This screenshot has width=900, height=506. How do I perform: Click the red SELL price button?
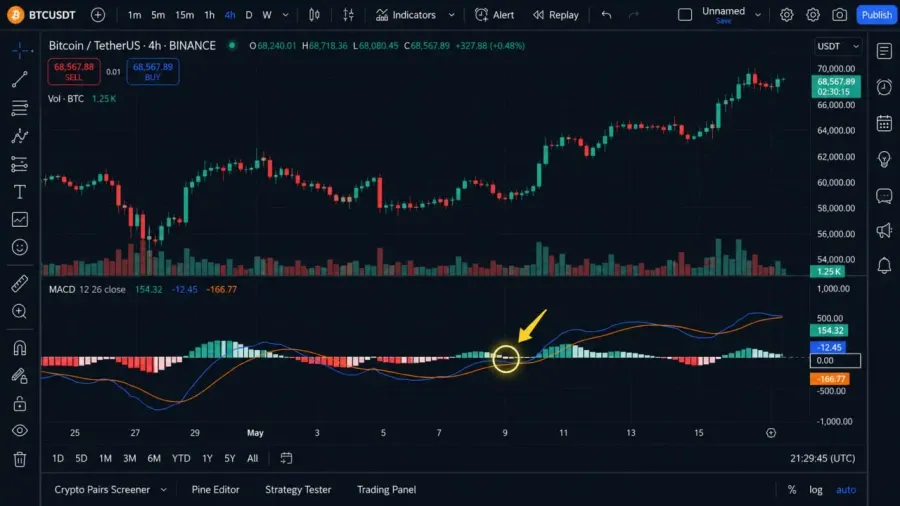(x=73, y=72)
